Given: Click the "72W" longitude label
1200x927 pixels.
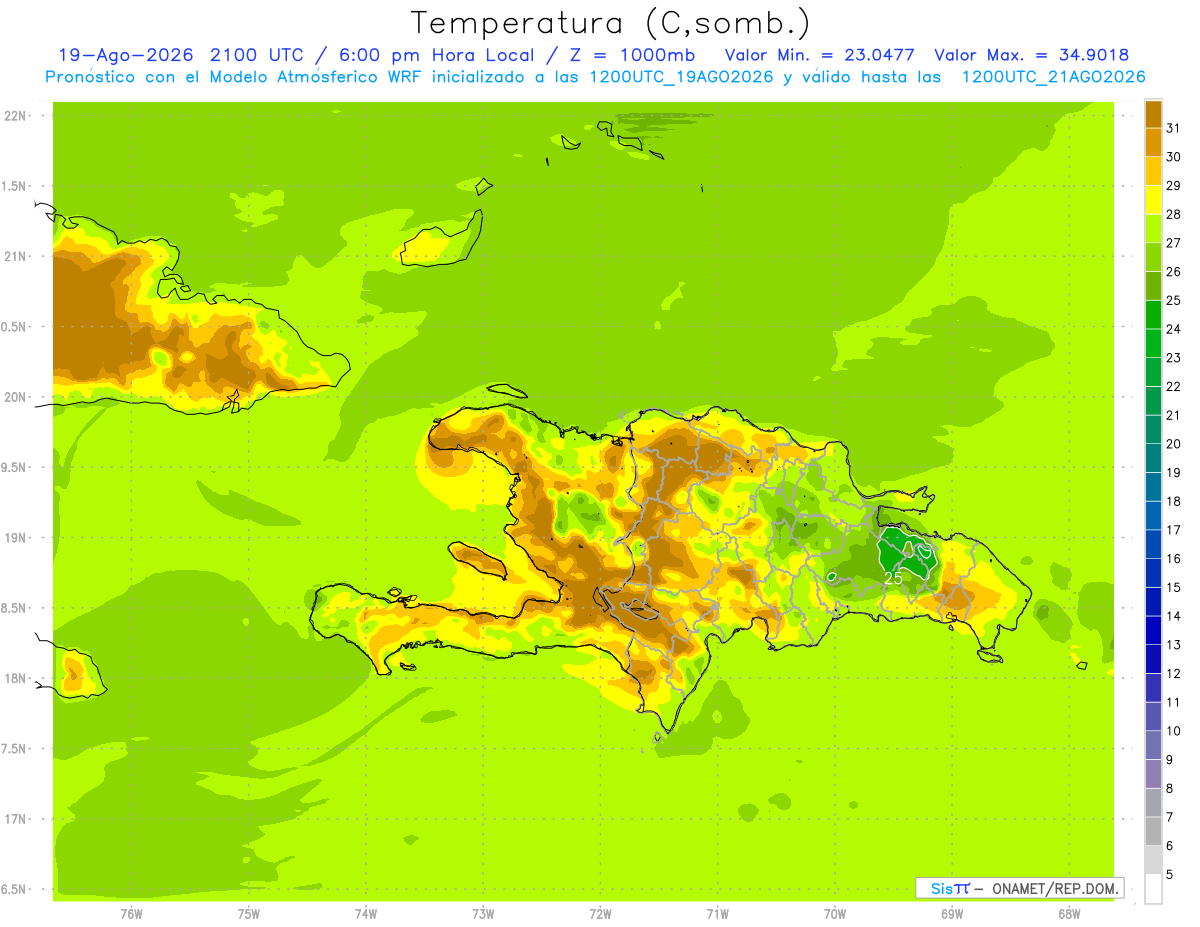Looking at the screenshot, I should click(x=600, y=914).
